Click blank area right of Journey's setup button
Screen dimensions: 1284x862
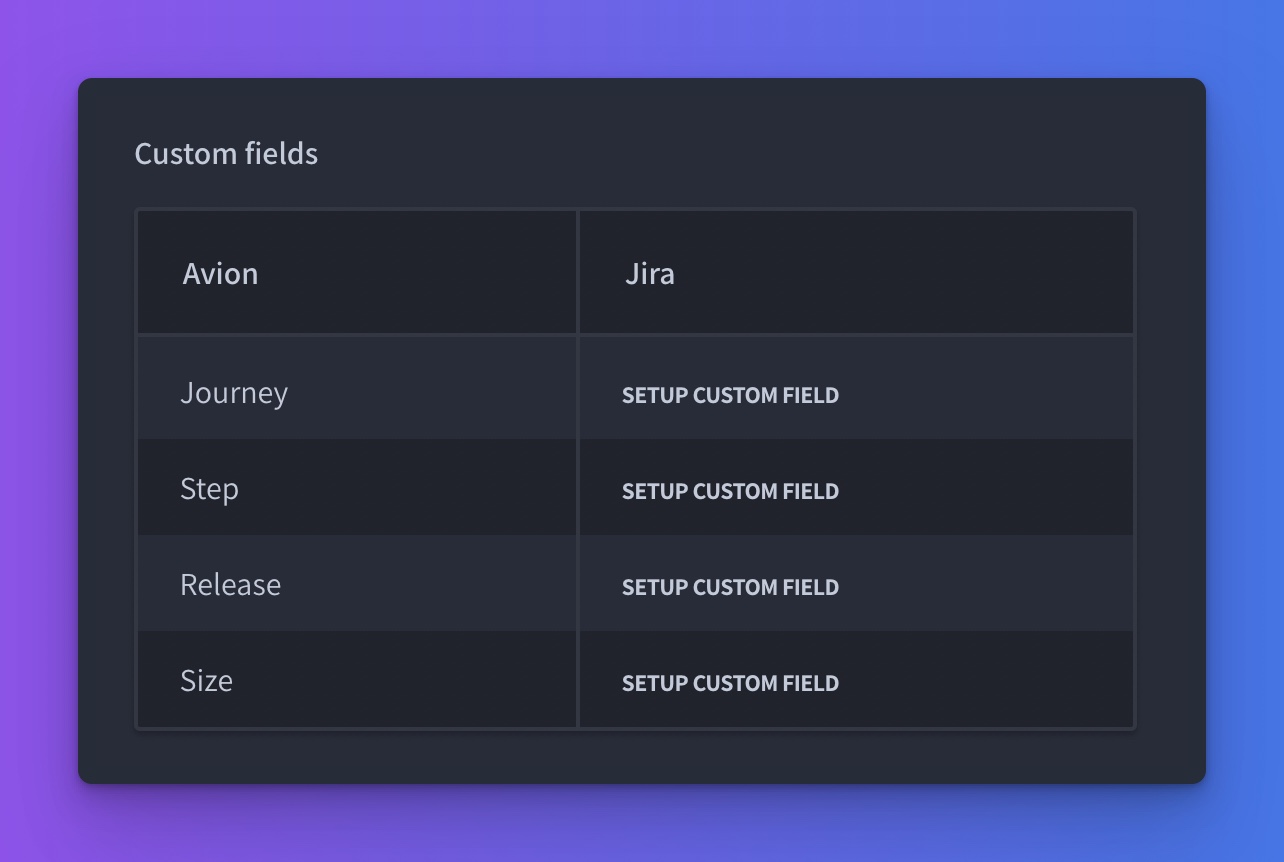click(x=985, y=391)
